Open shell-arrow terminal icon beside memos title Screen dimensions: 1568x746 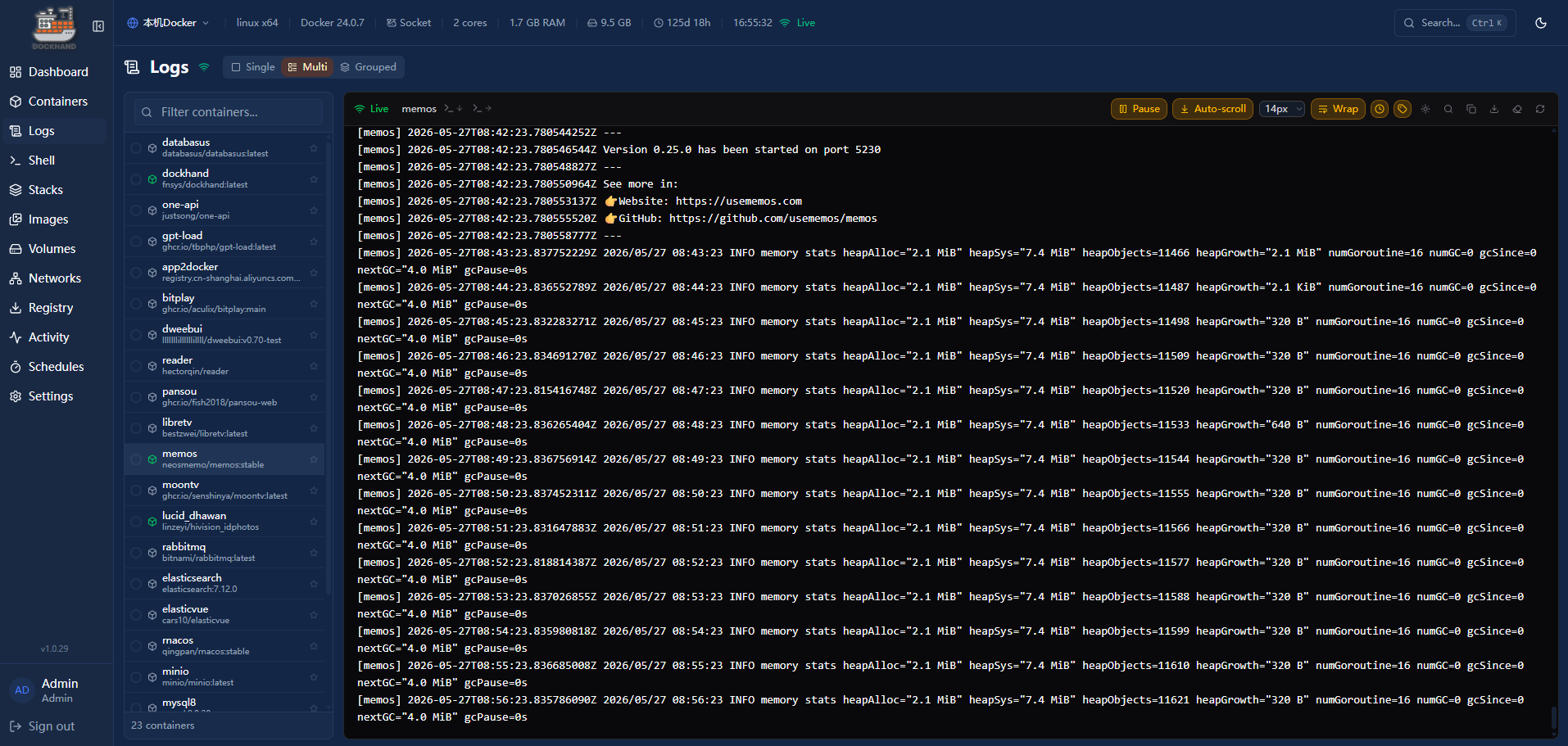482,108
